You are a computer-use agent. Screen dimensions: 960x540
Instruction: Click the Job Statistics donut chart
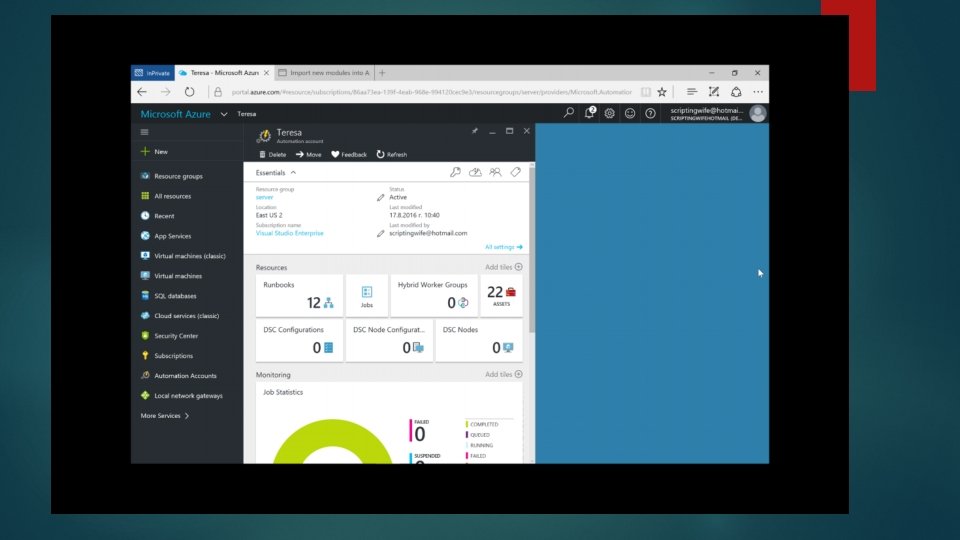[332, 441]
